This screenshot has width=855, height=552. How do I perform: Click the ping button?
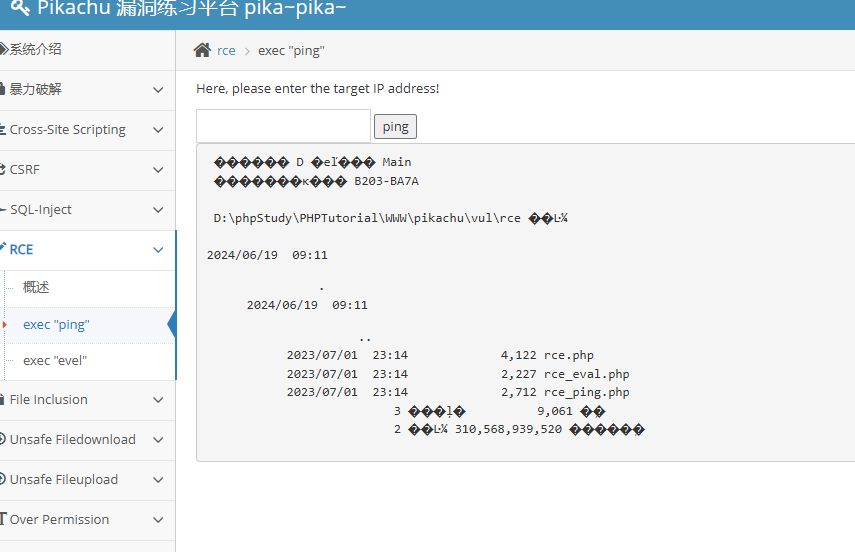(x=395, y=127)
